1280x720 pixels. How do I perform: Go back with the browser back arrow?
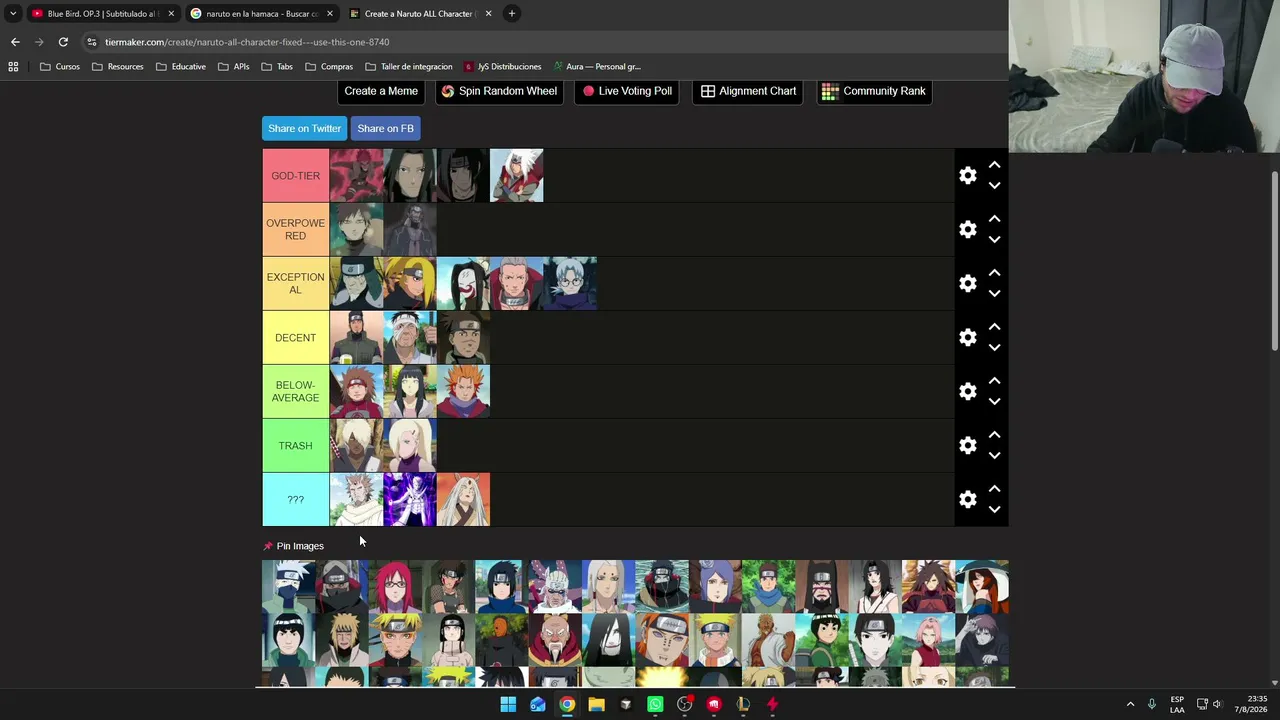[15, 42]
